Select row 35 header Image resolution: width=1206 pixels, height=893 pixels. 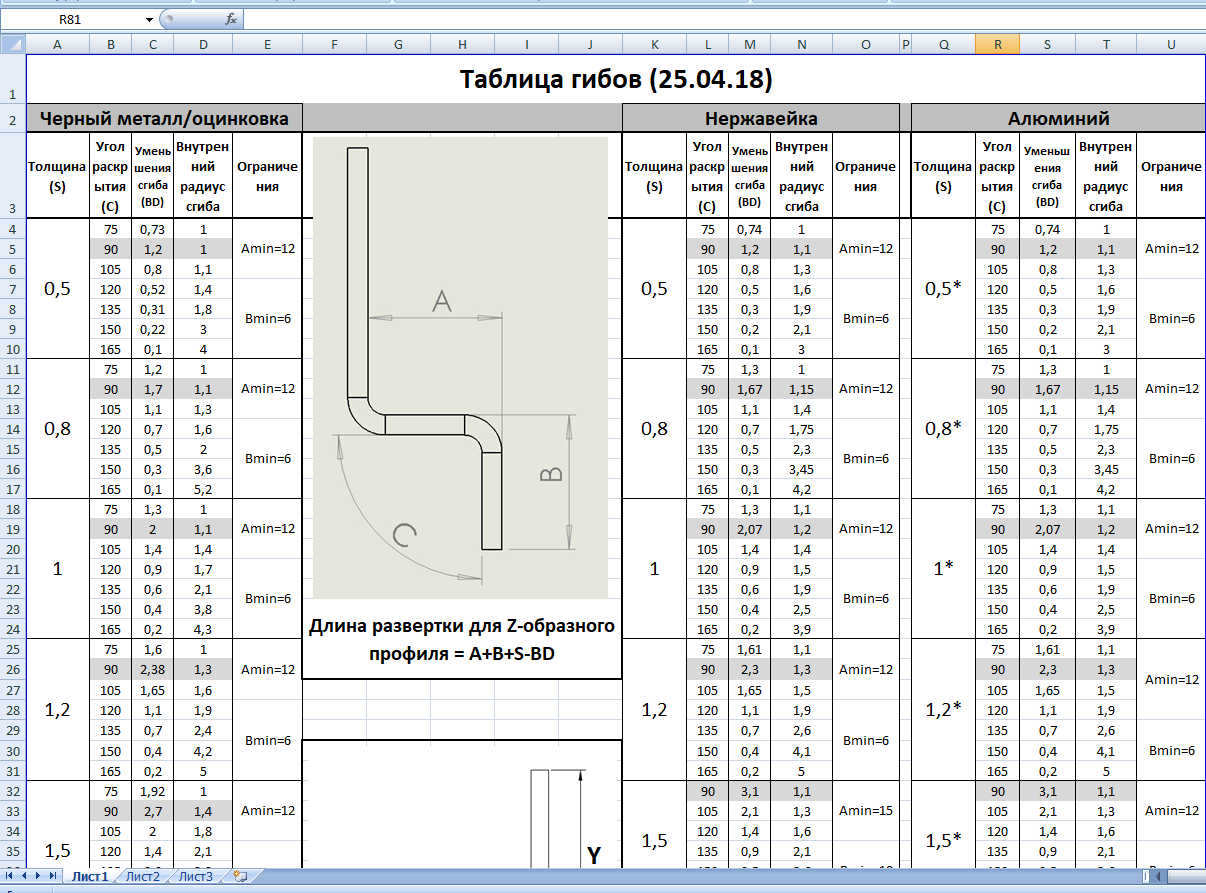[x=12, y=851]
